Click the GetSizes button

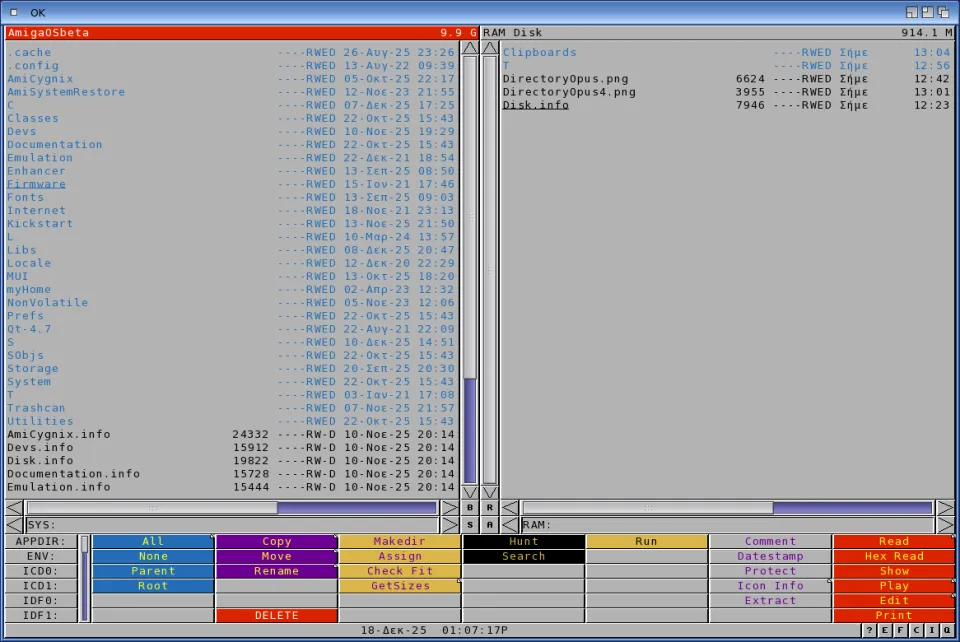[x=400, y=586]
